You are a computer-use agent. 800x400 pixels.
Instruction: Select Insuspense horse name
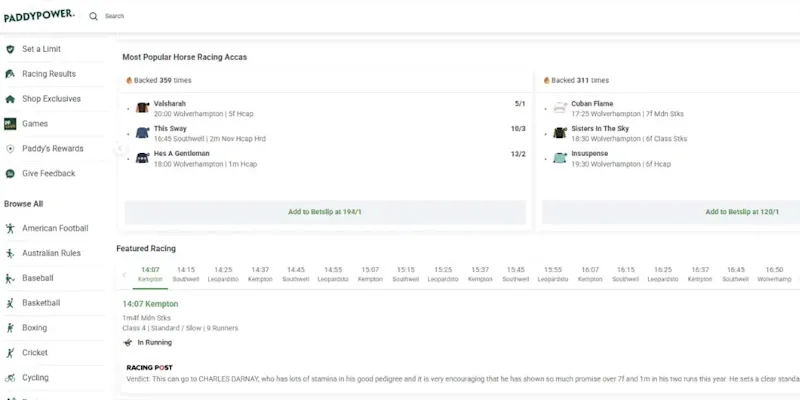[x=590, y=154]
